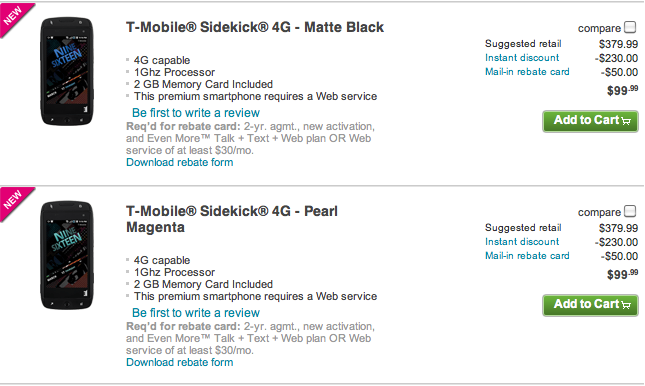Click Mail-in rebate card link for Pearl Magenta

[527, 256]
